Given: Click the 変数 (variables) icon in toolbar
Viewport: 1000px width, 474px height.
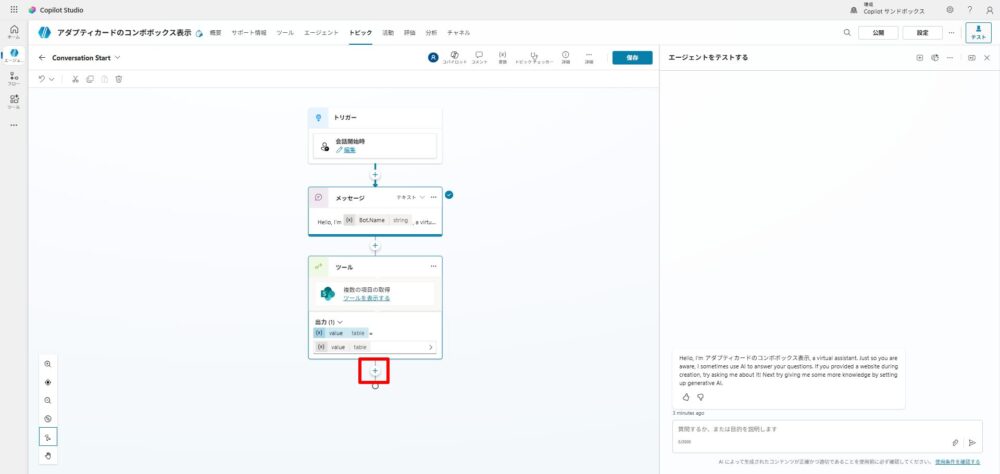Looking at the screenshot, I should click(502, 57).
